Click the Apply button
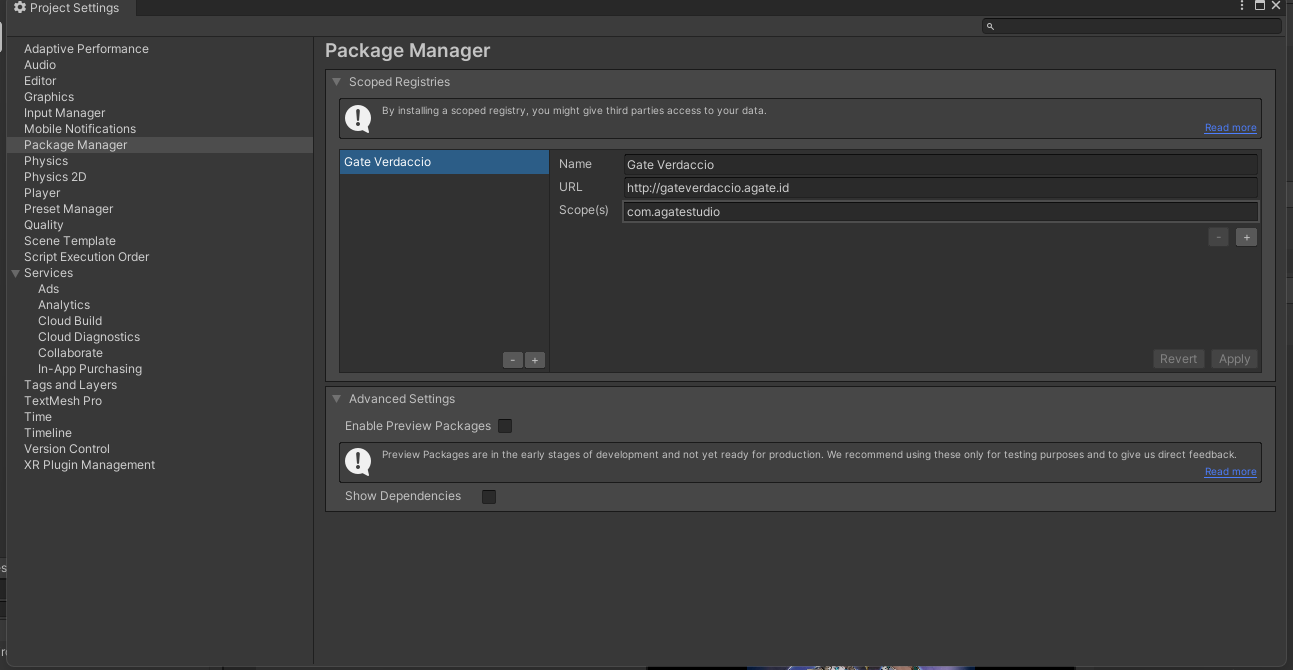Screen dimensions: 1293x670 point(1234,359)
